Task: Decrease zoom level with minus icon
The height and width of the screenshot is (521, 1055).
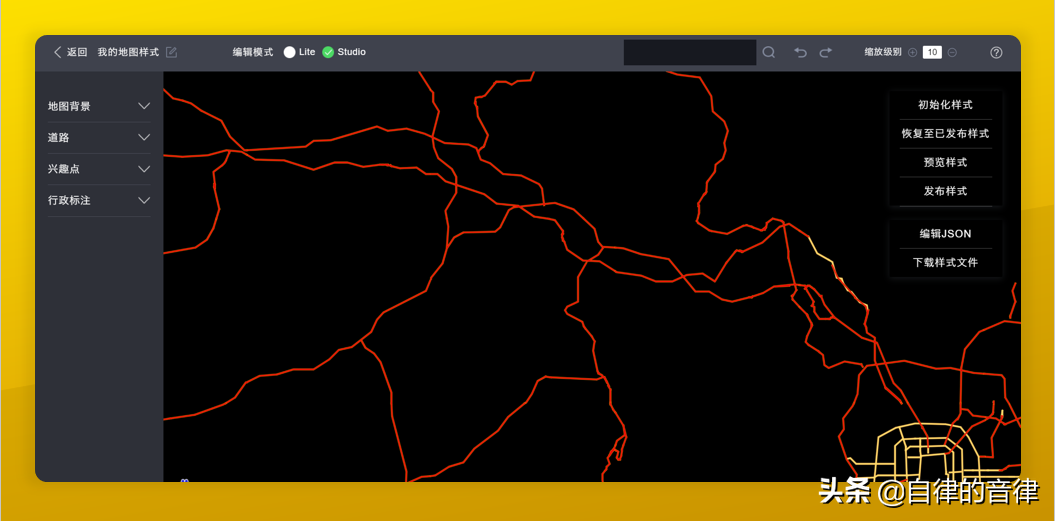Action: (952, 53)
